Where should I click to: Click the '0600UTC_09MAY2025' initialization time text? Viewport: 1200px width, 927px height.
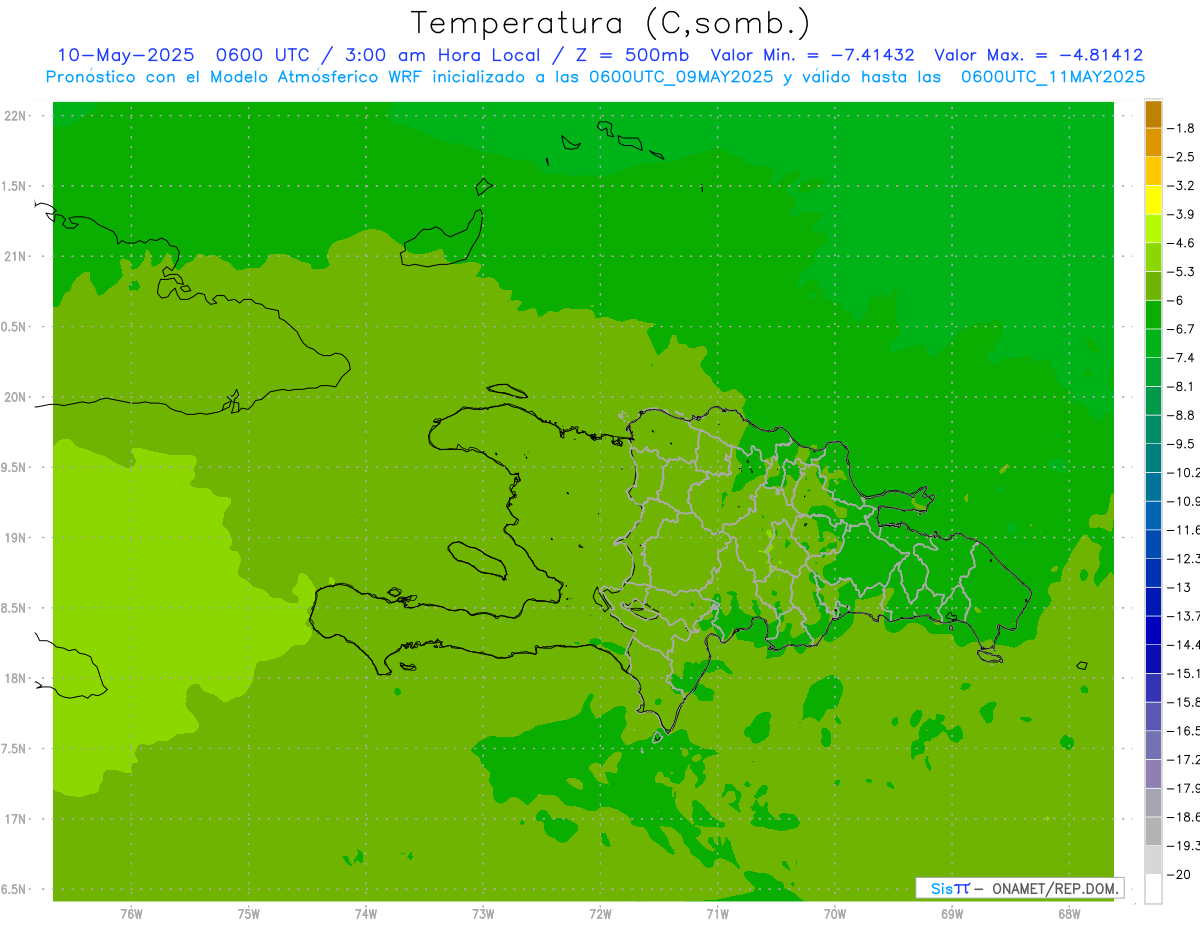pos(680,77)
